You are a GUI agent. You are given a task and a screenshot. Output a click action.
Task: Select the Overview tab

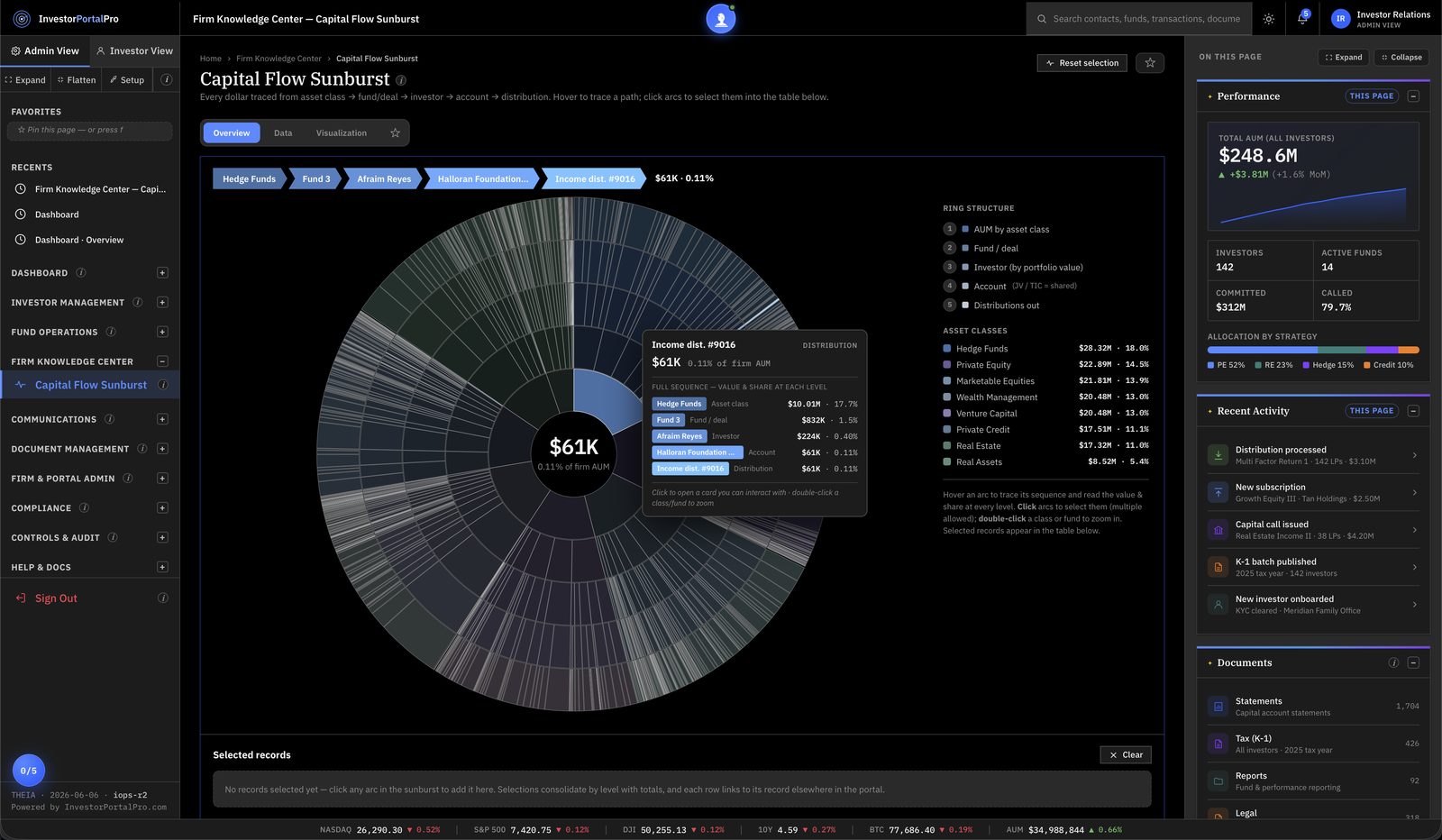[232, 132]
